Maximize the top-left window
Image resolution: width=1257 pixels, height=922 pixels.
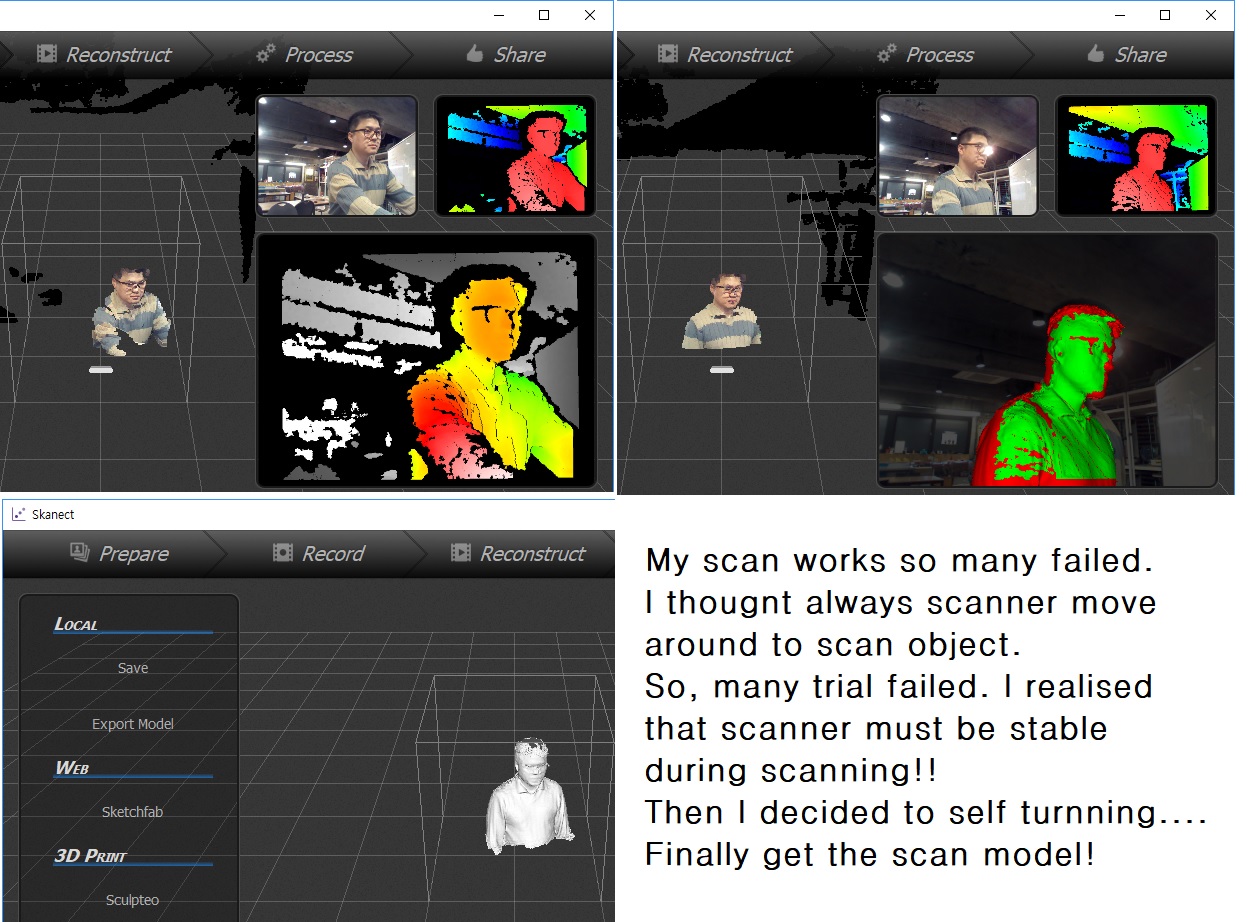(544, 15)
